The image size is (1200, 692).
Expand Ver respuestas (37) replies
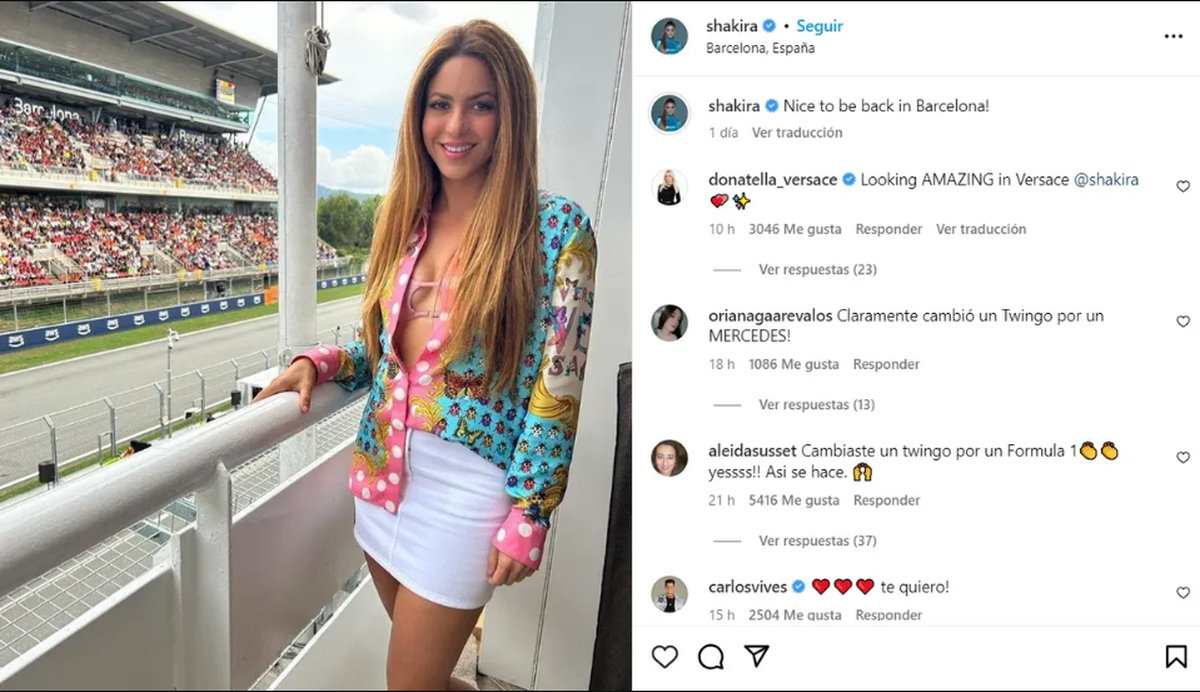[x=817, y=541]
